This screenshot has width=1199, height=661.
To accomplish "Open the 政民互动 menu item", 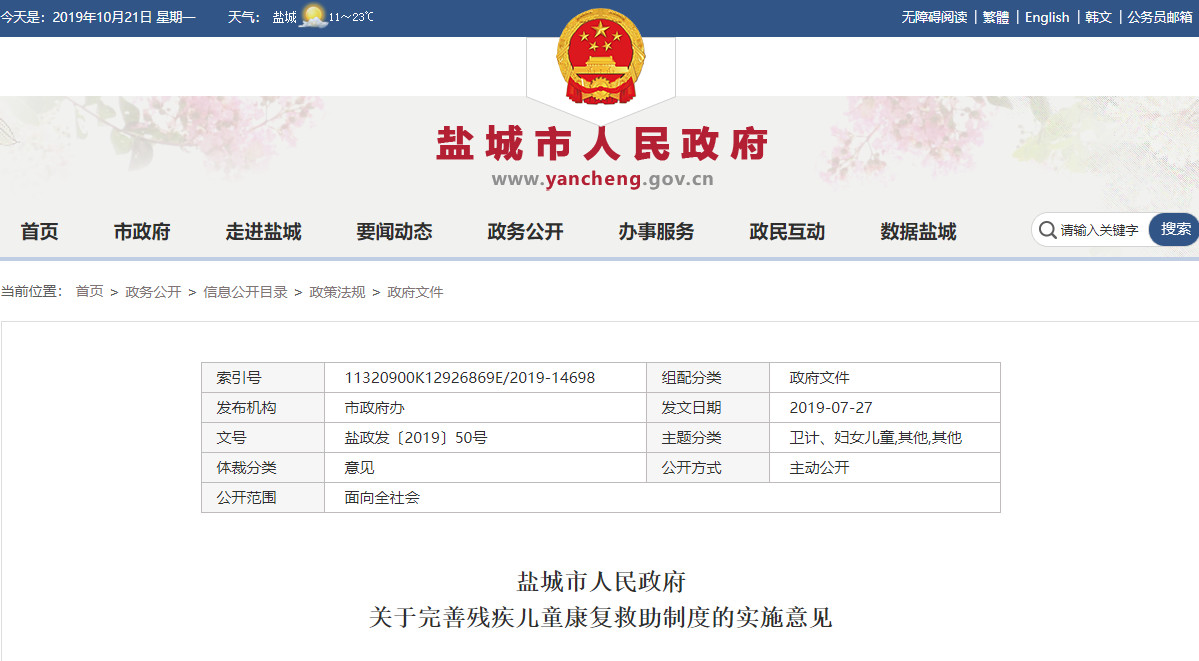I will (787, 232).
